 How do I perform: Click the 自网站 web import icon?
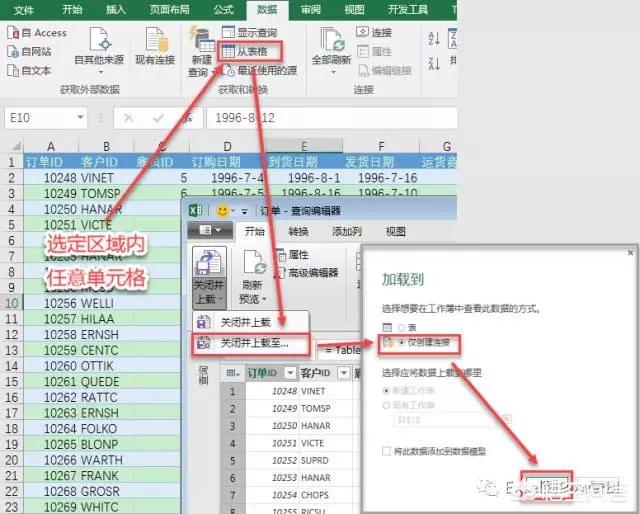point(13,51)
